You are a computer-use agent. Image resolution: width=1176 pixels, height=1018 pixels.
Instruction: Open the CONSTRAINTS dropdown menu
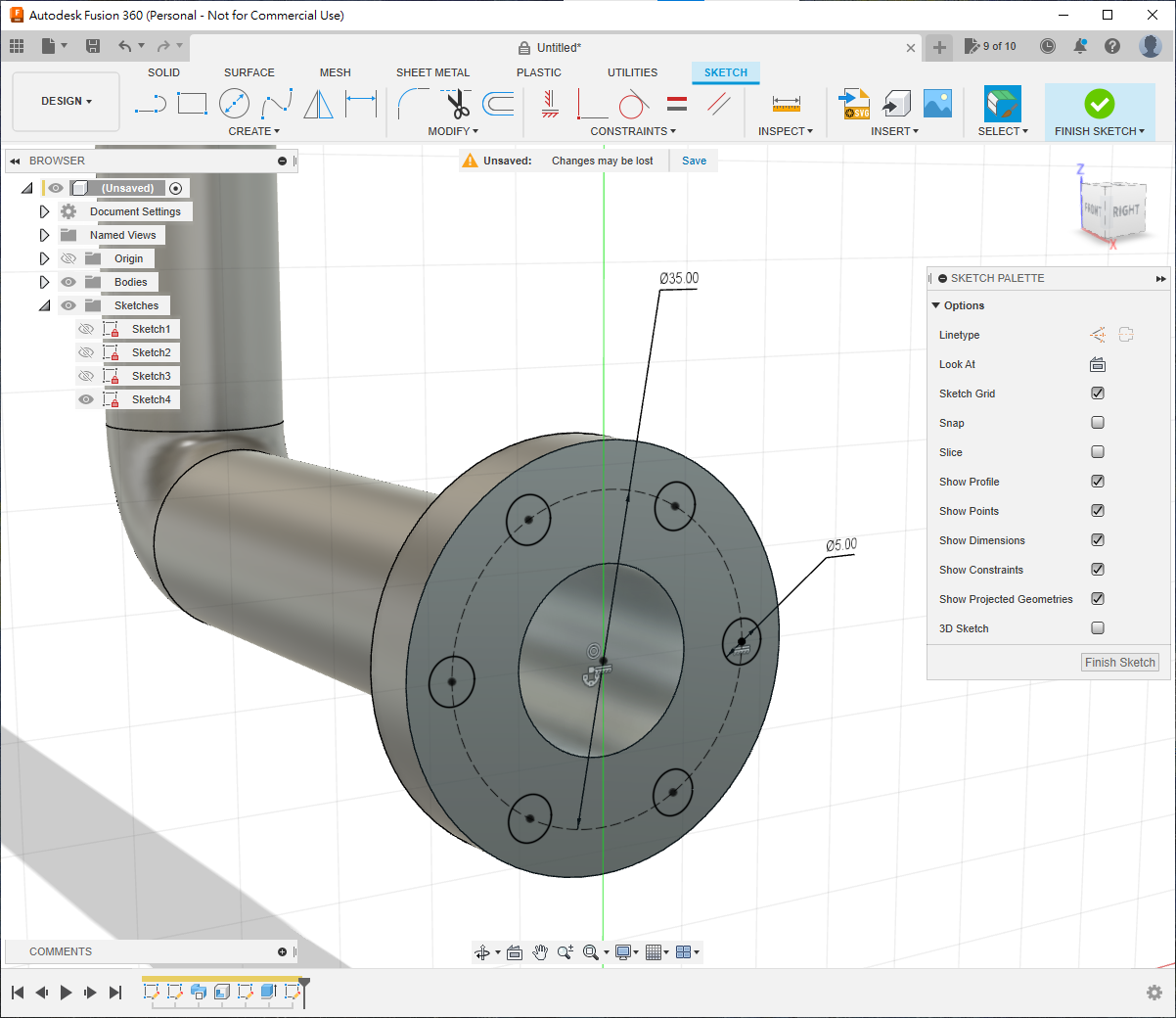click(x=632, y=131)
